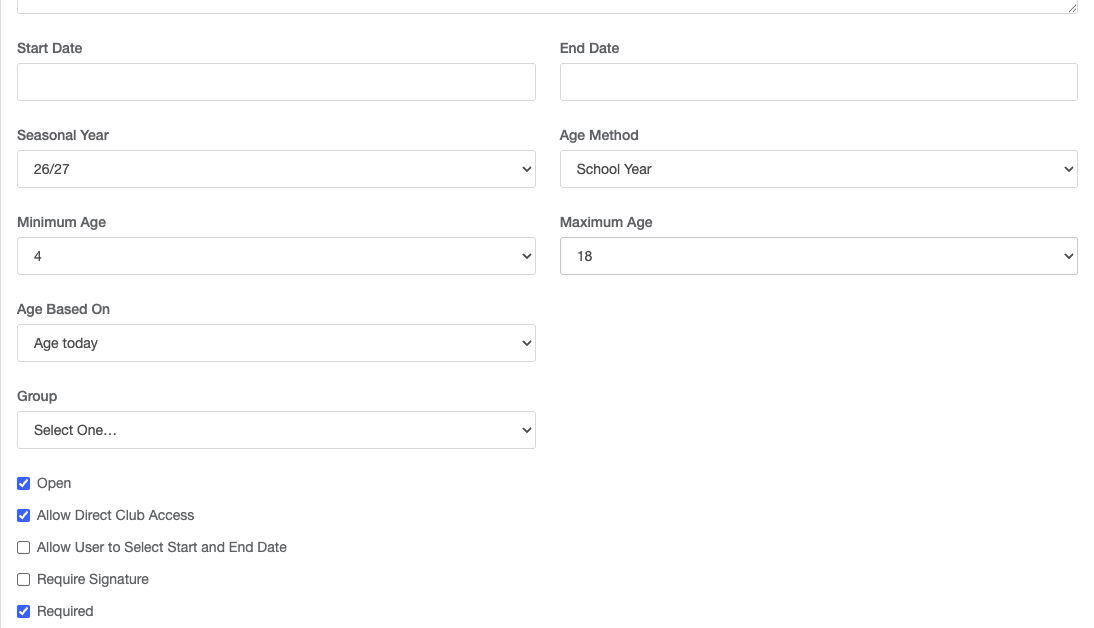1094x628 pixels.
Task: Click the 'Age Method' field label
Action: pyautogui.click(x=599, y=135)
